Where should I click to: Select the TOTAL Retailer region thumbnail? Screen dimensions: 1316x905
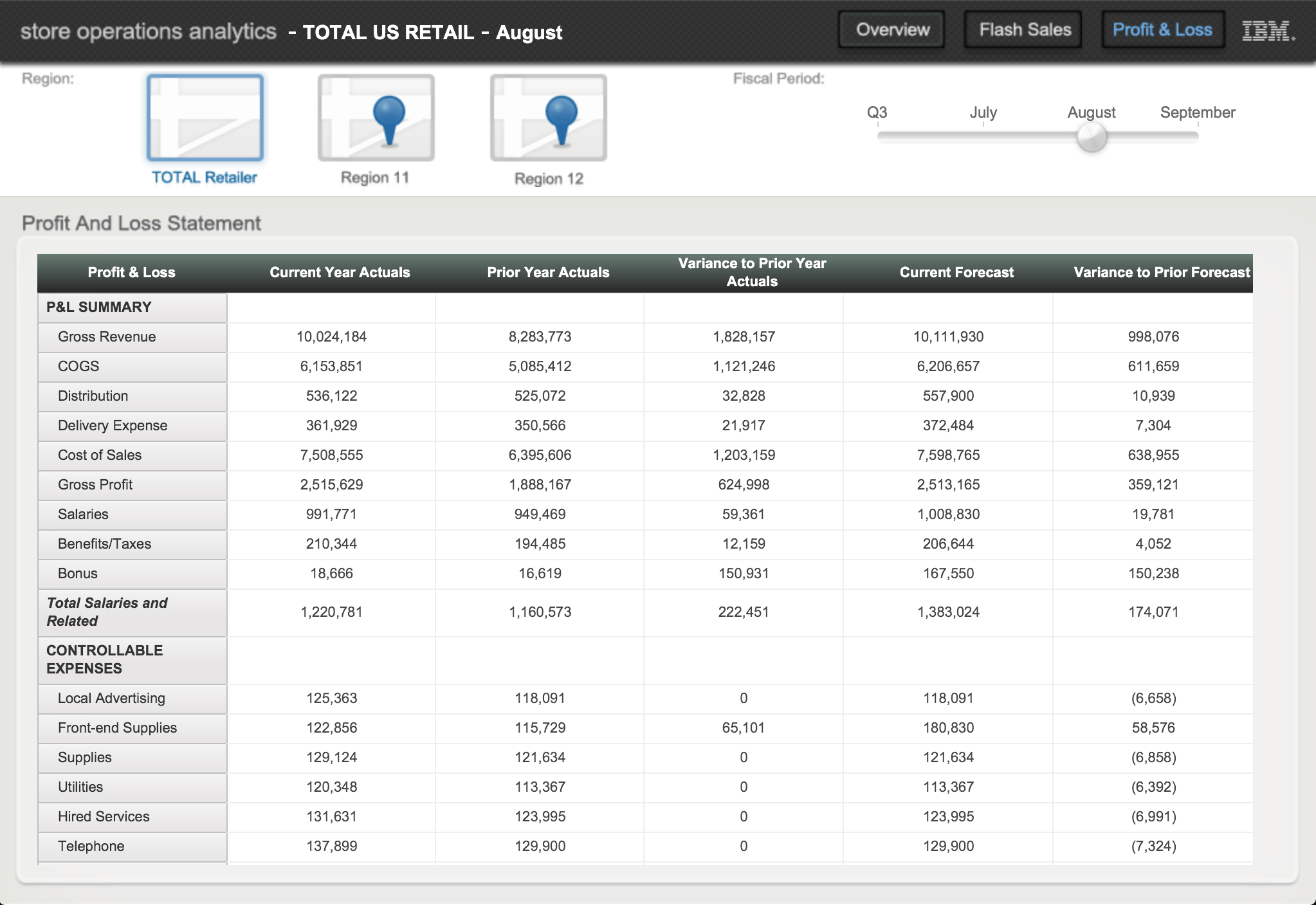pos(205,118)
